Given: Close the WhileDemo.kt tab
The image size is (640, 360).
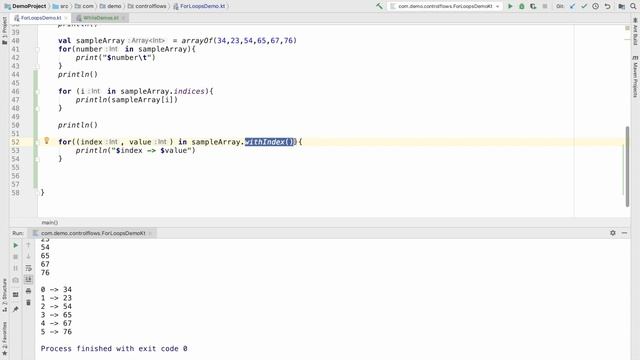Looking at the screenshot, I should [x=123, y=18].
